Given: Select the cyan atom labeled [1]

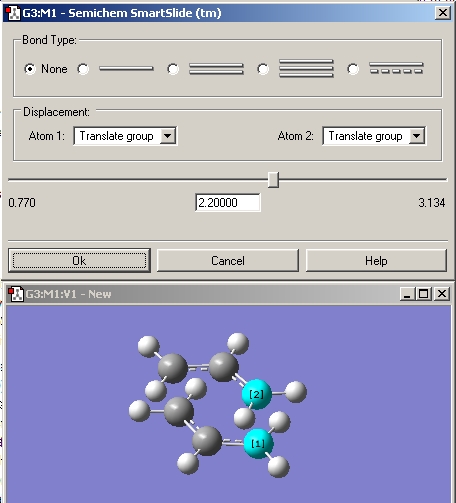Looking at the screenshot, I should point(258,444).
